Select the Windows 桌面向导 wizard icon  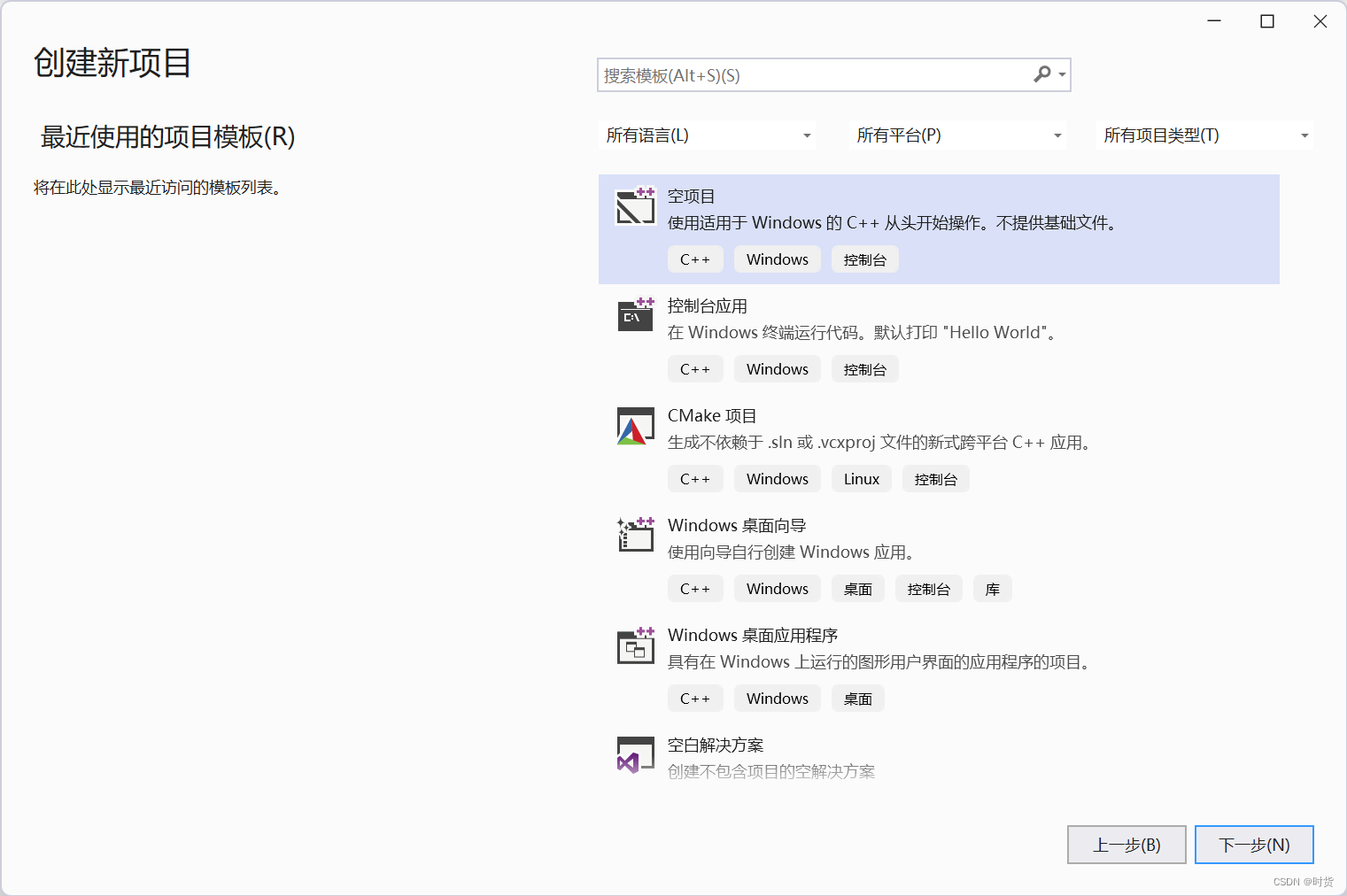pyautogui.click(x=635, y=535)
